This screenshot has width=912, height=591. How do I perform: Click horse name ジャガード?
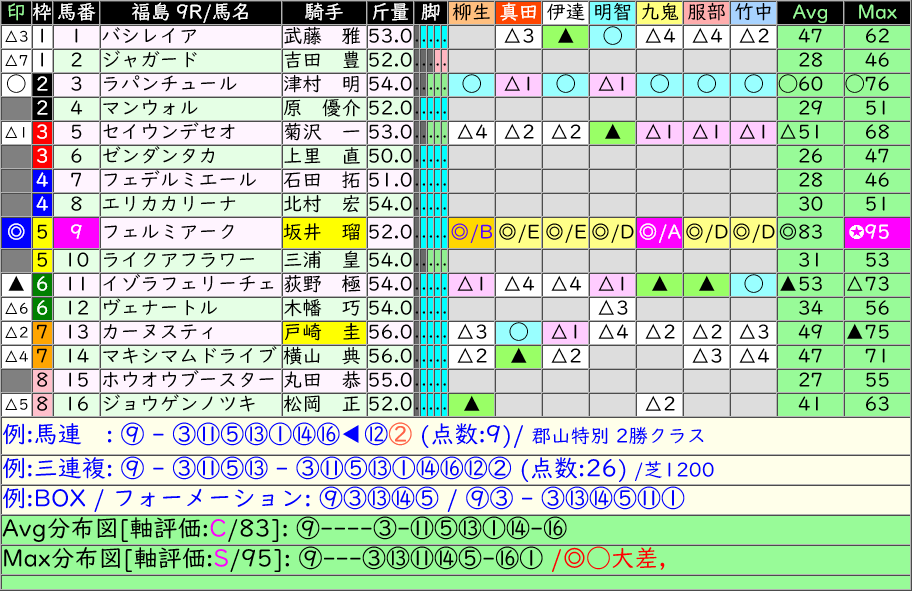coord(190,60)
